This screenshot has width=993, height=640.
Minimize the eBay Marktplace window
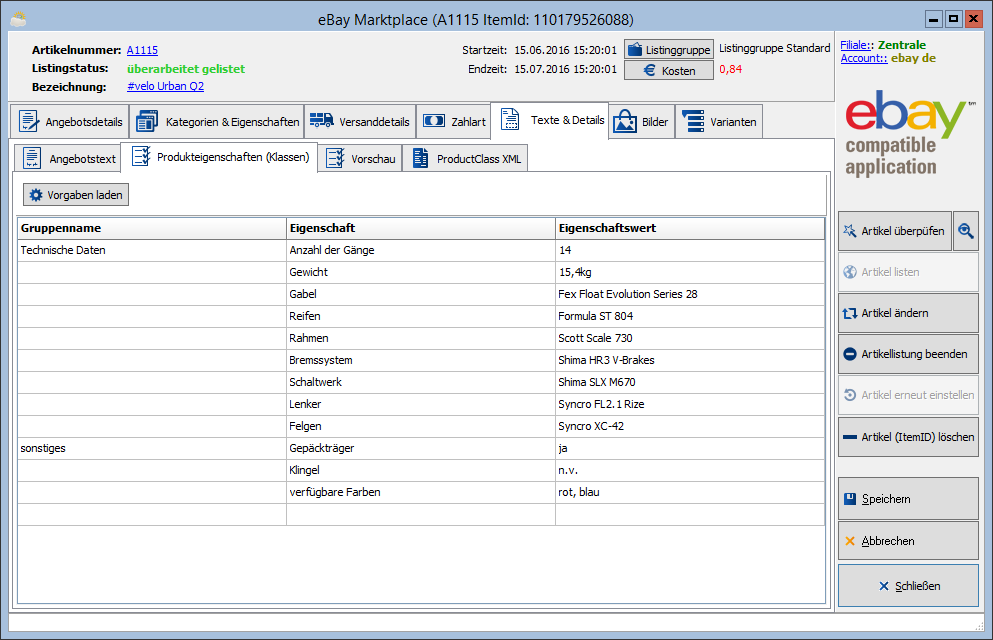[x=933, y=19]
